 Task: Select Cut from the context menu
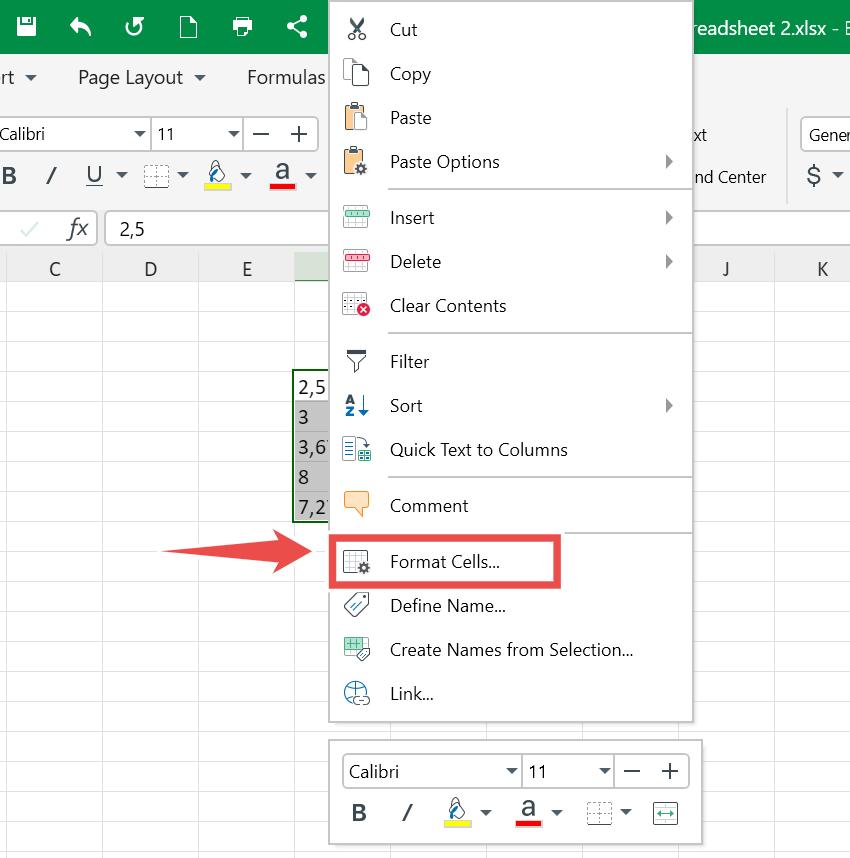(511, 30)
